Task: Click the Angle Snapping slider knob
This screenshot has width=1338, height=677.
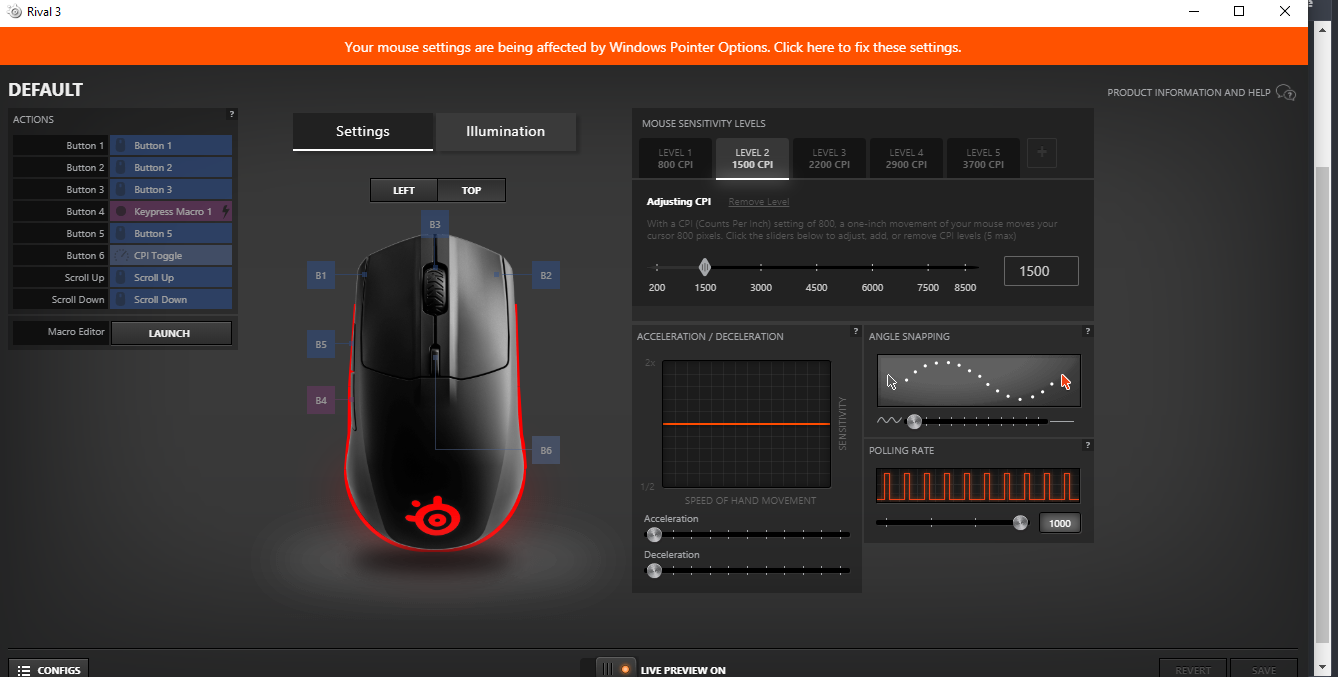Action: [913, 421]
